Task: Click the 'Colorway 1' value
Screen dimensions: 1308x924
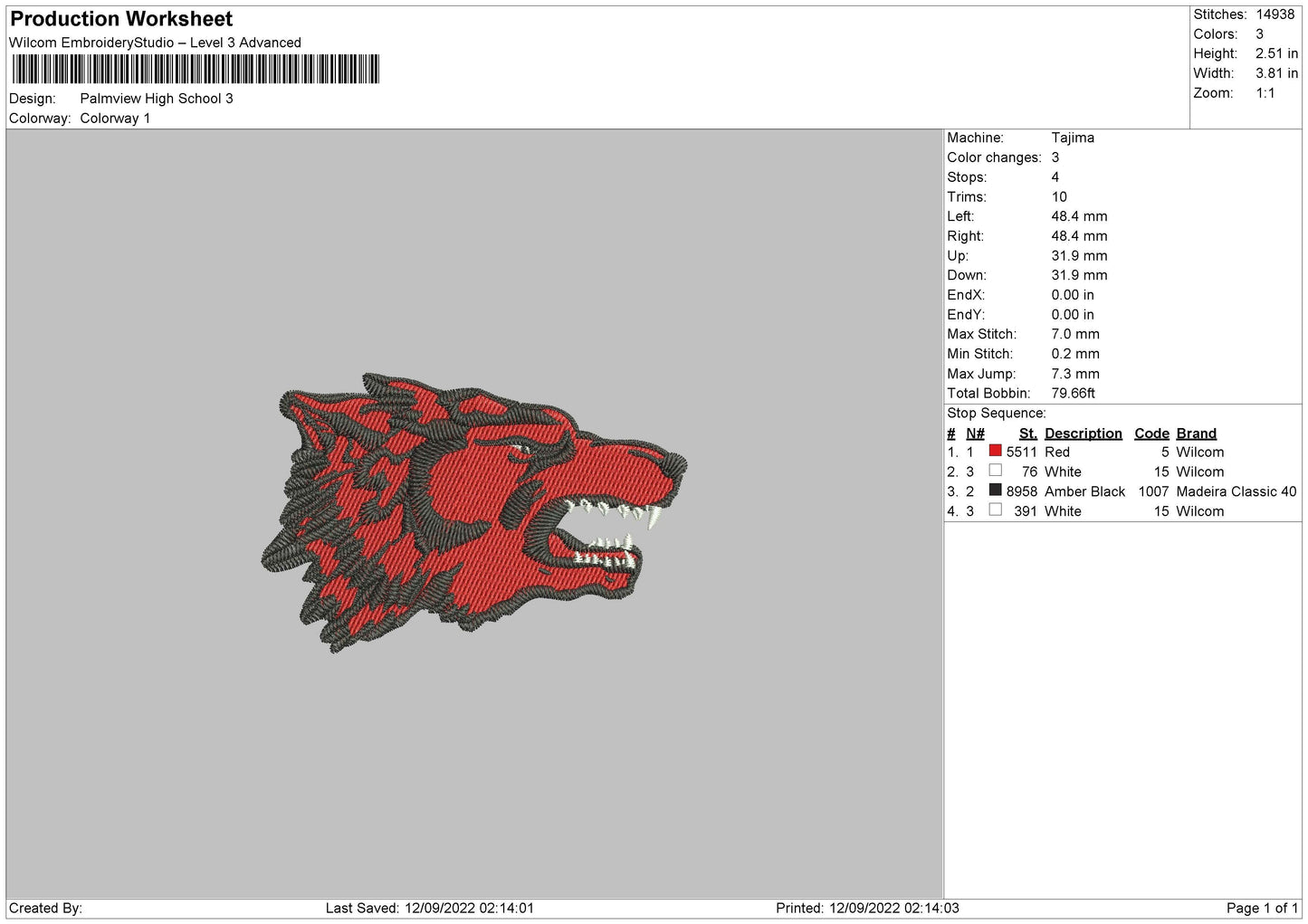Action: click(115, 119)
